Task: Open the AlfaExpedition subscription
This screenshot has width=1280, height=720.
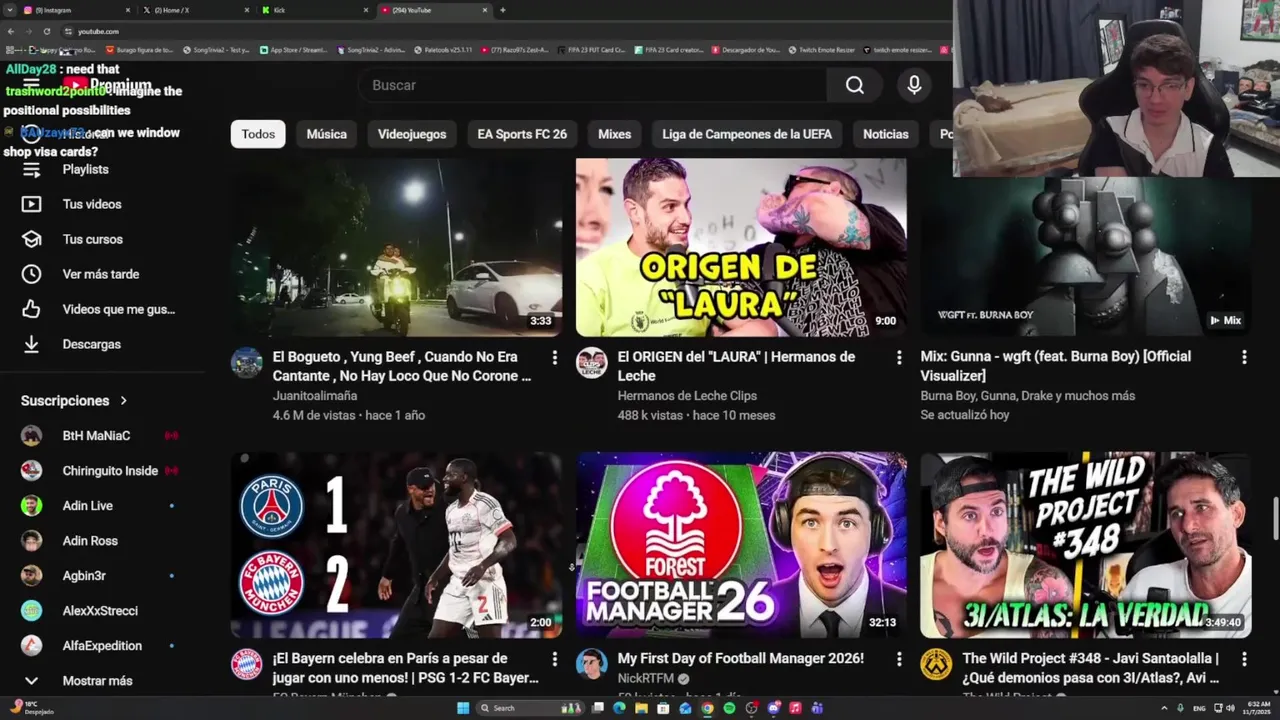Action: click(100, 646)
